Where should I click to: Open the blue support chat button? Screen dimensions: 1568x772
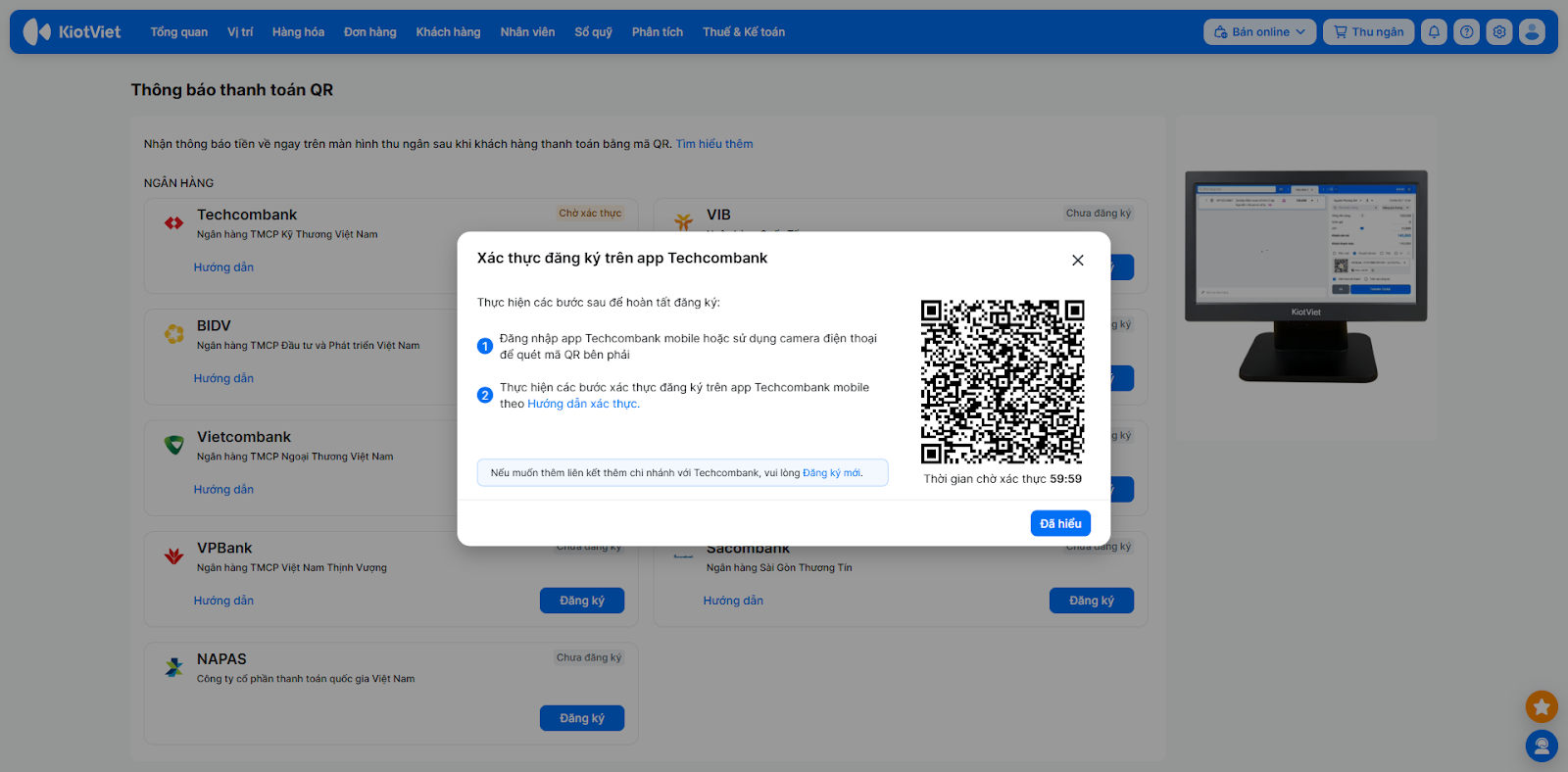click(x=1542, y=747)
